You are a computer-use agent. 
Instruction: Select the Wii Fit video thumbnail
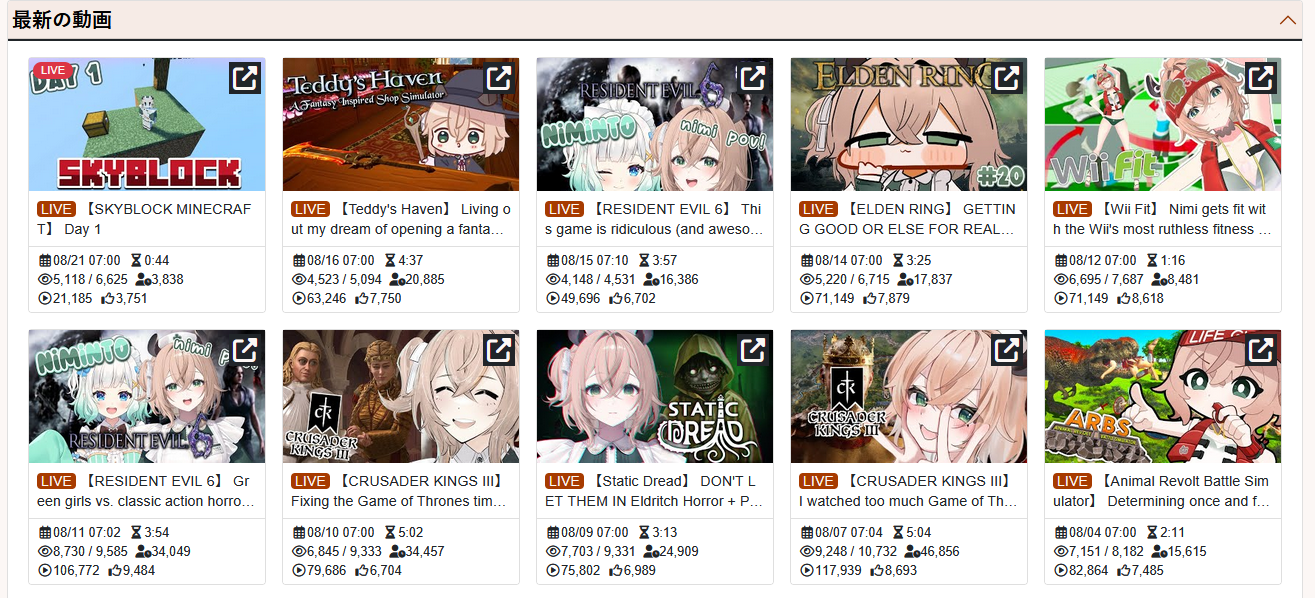click(1163, 124)
